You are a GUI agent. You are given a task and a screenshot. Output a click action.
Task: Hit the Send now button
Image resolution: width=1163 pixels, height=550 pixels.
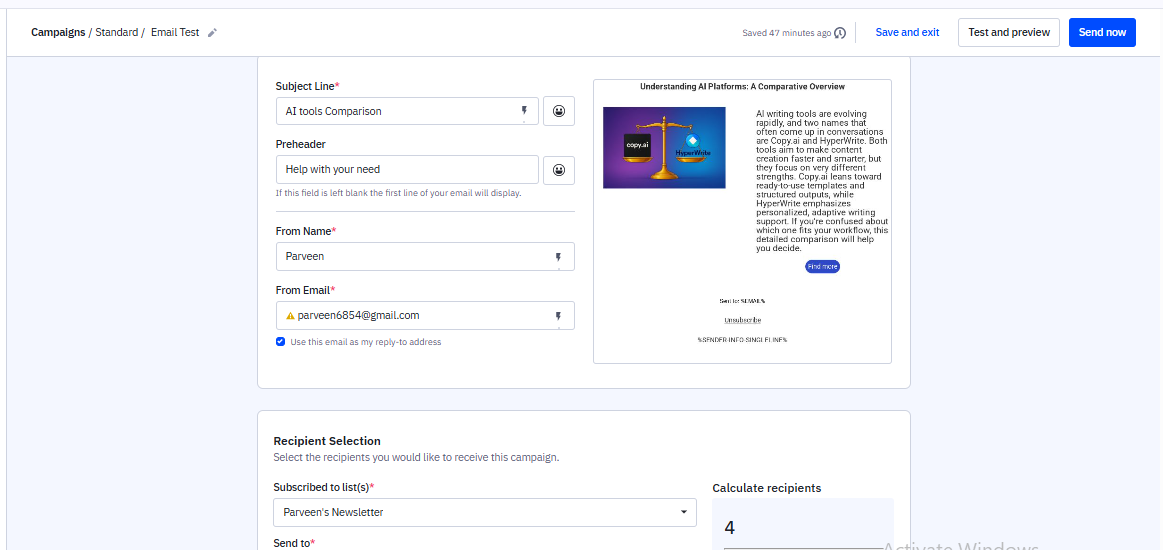coord(1102,32)
